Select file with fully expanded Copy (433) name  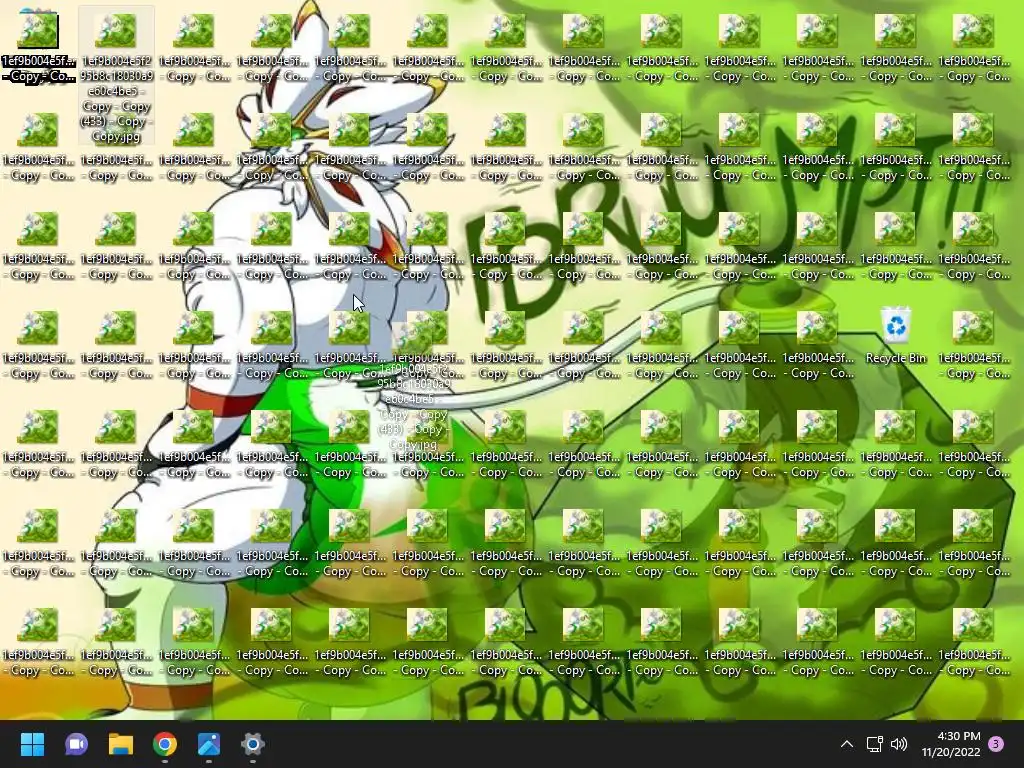click(x=116, y=75)
